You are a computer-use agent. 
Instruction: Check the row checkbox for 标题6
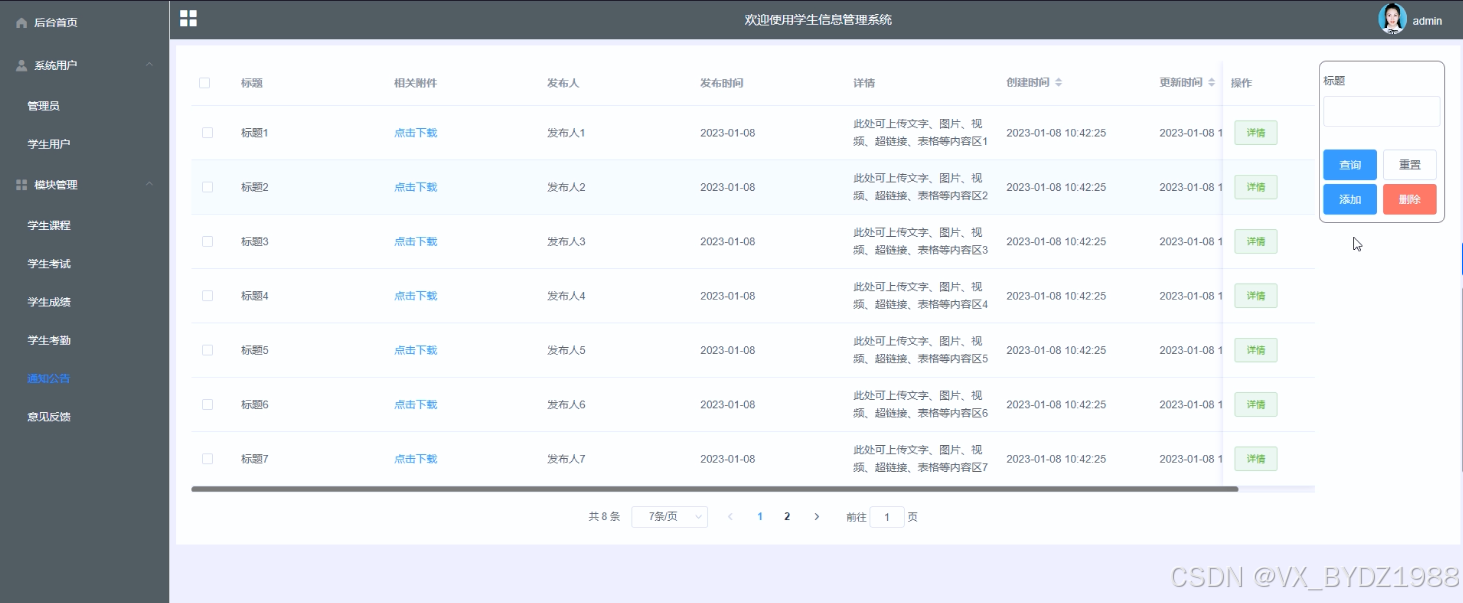click(x=207, y=404)
